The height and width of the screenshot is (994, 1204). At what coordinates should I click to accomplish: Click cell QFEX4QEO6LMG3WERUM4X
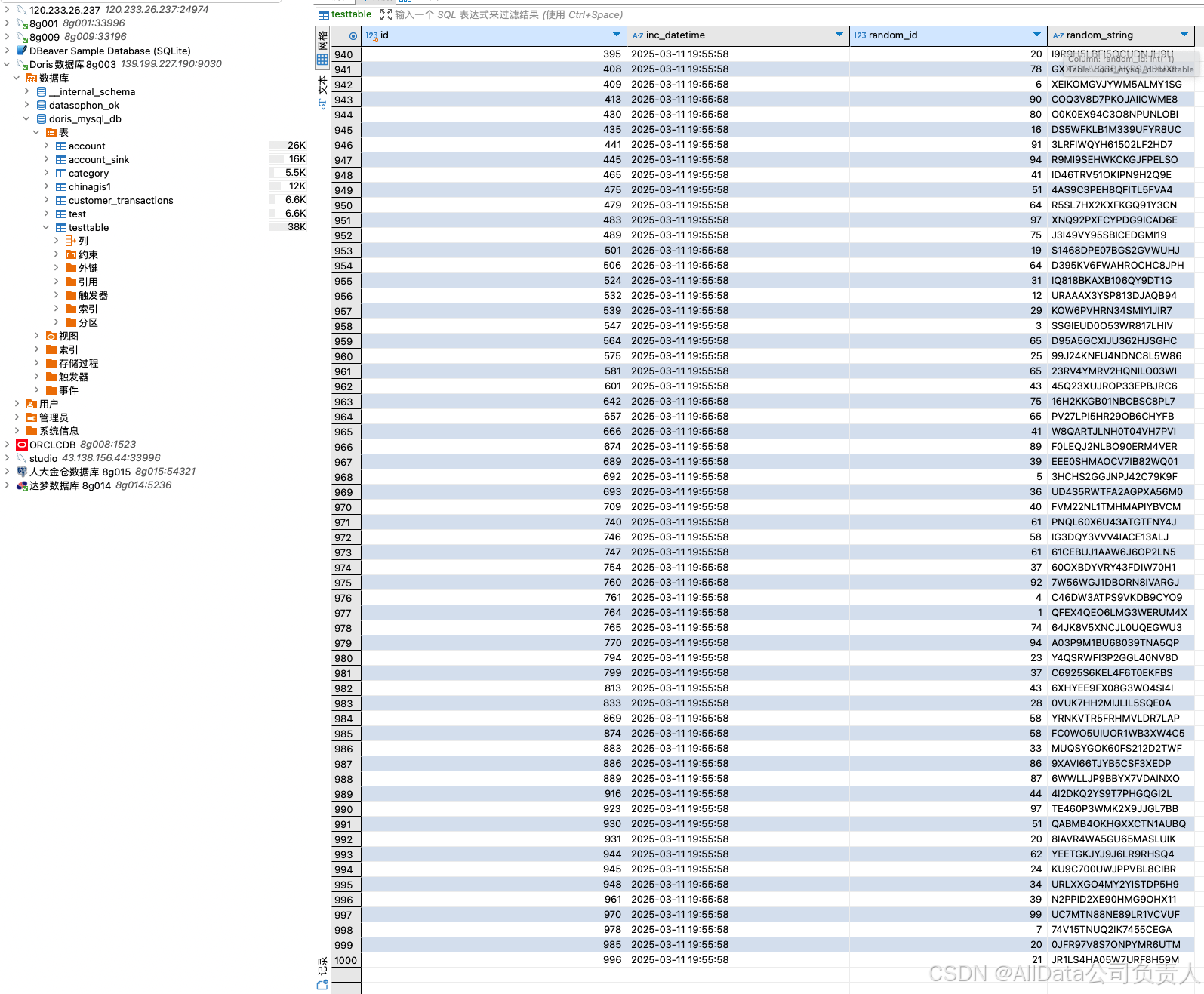coord(1119,613)
